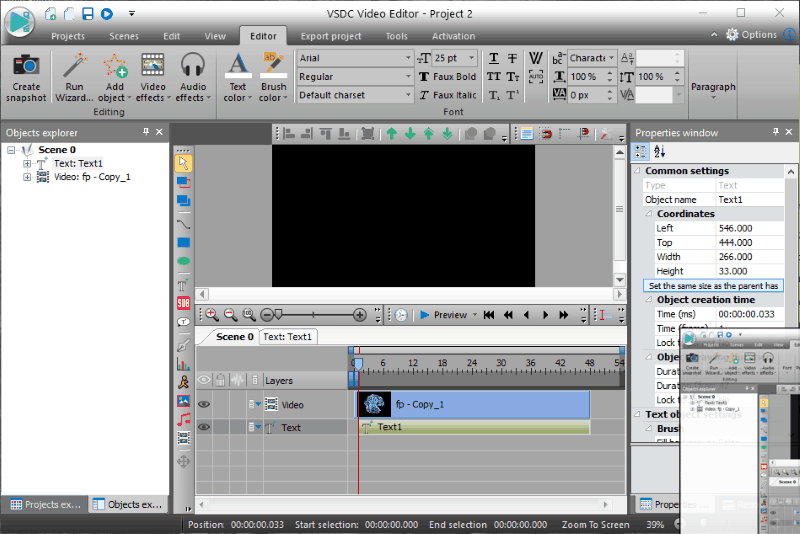
Task: Toggle all layers visibility eye in header
Action: 204,380
